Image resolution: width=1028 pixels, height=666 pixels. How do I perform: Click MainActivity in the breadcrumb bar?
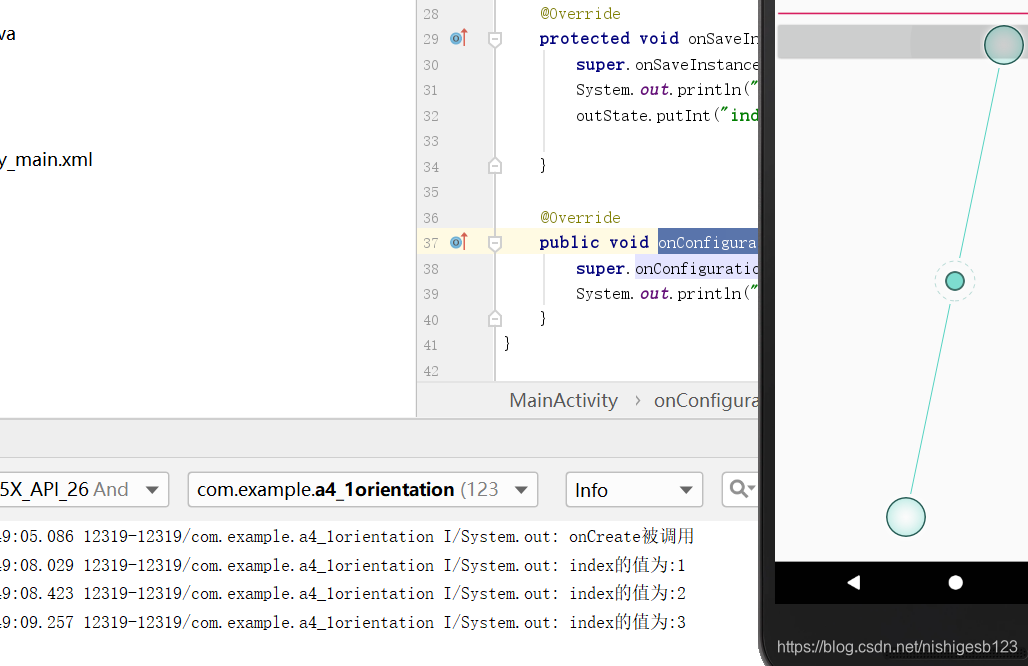564,401
